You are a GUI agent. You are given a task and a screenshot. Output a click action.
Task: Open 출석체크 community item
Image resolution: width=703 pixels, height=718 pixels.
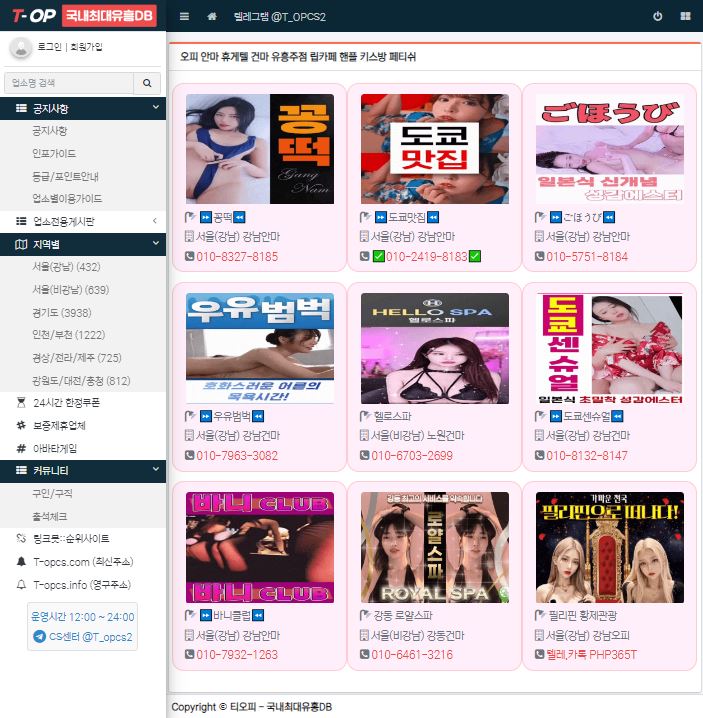pos(49,517)
